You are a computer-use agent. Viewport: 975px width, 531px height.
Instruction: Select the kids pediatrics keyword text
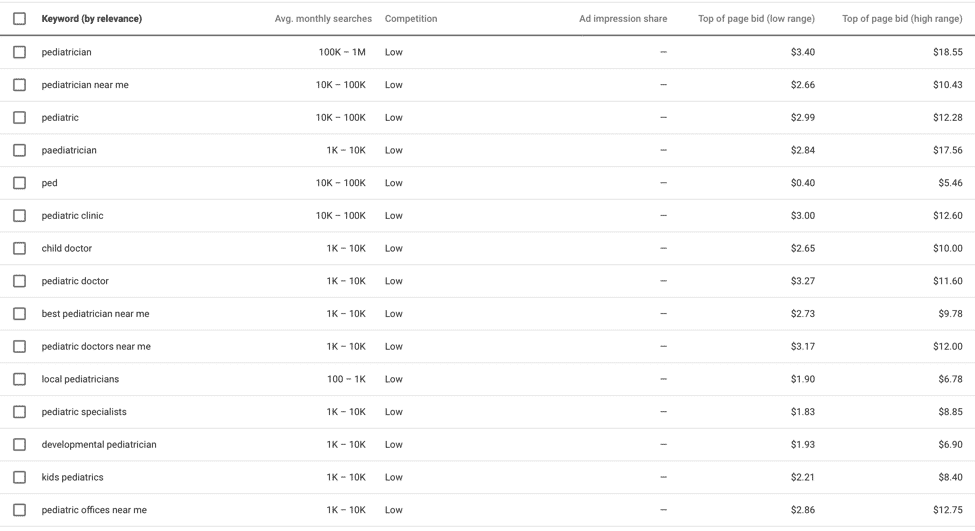[x=72, y=478]
